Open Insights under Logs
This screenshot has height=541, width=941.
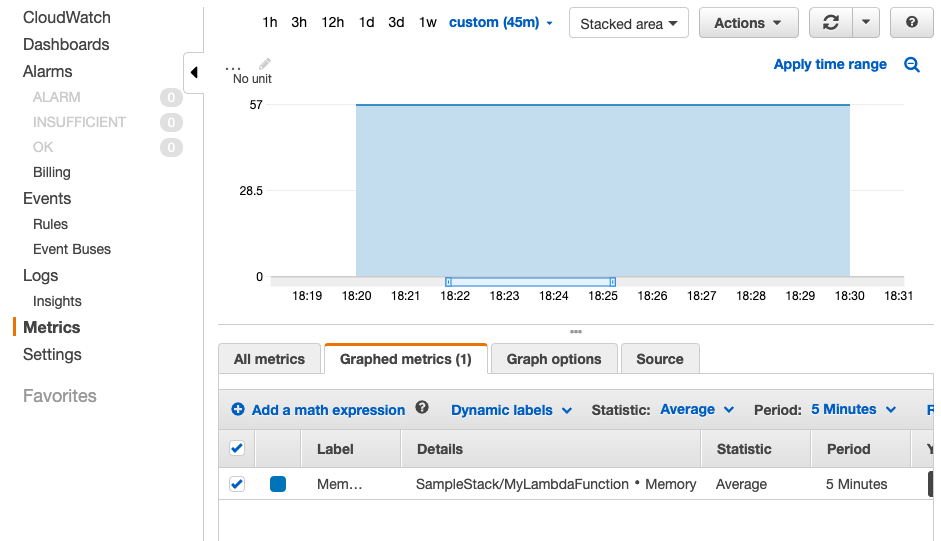point(57,301)
